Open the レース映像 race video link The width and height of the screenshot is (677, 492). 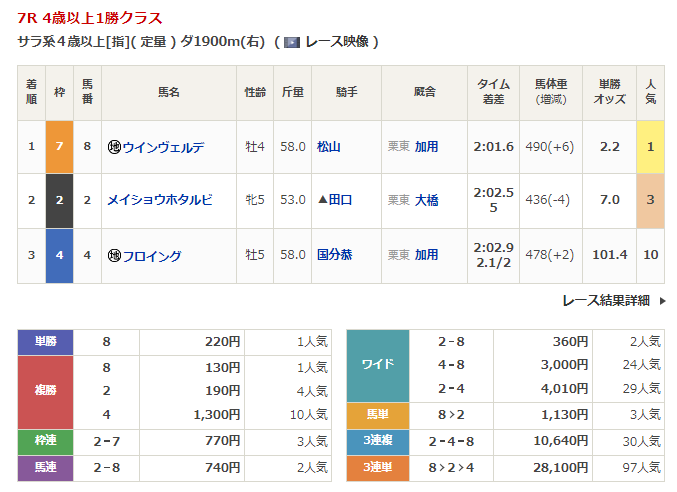pyautogui.click(x=338, y=42)
